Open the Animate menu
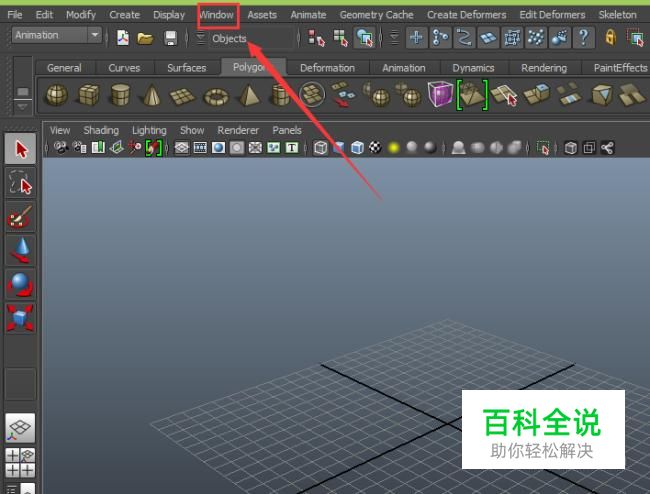Viewport: 650px width, 494px height. [308, 15]
